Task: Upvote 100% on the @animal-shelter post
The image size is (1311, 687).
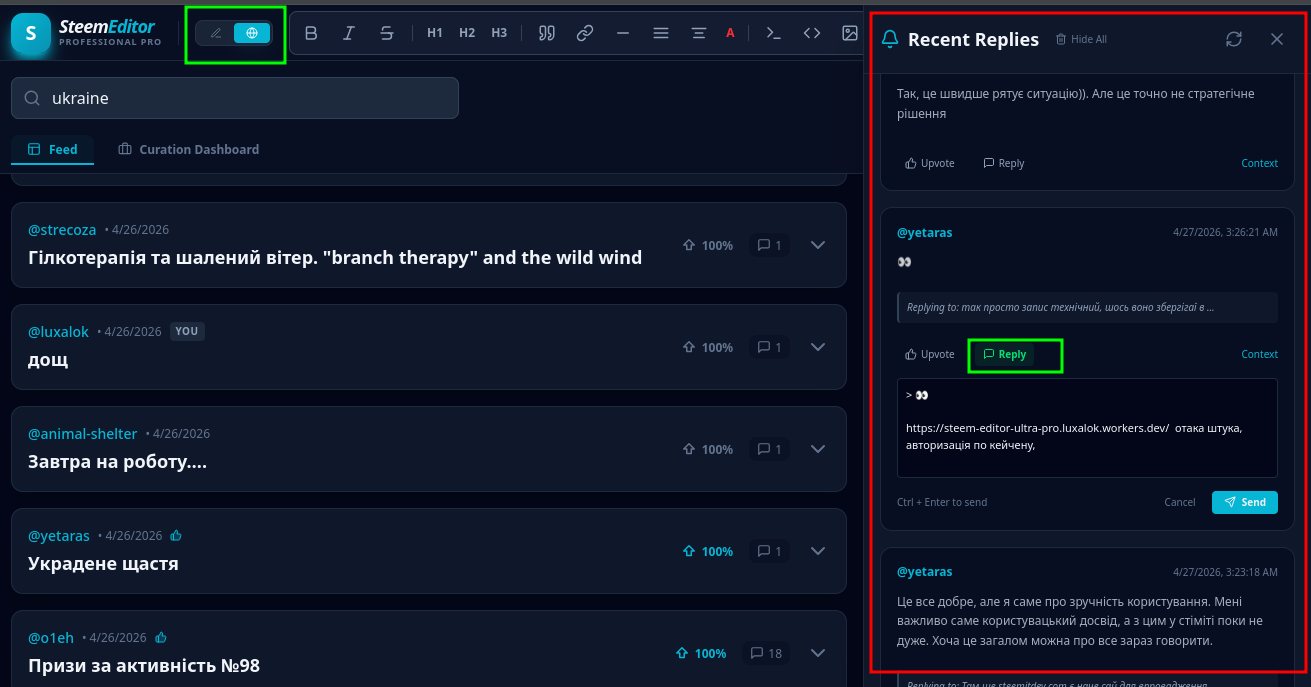Action: (x=707, y=449)
